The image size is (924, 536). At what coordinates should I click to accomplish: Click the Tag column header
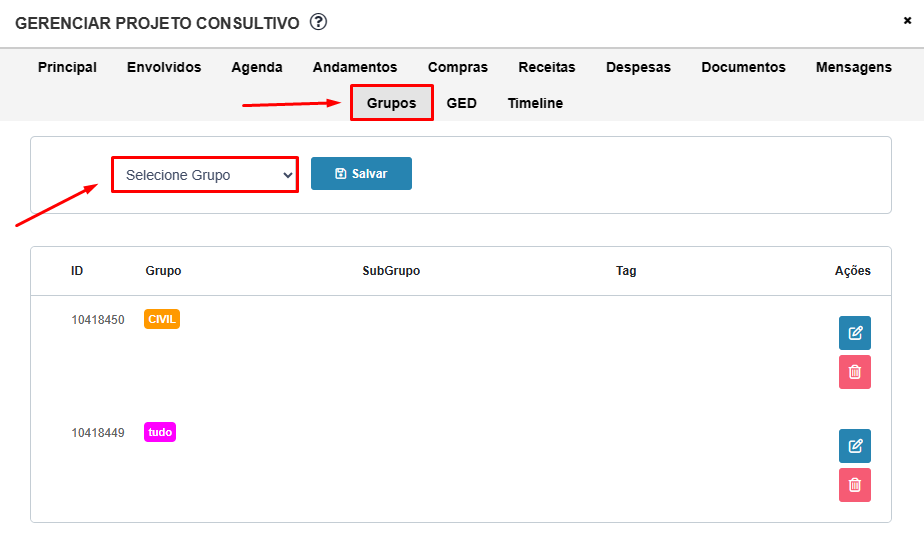pyautogui.click(x=626, y=271)
